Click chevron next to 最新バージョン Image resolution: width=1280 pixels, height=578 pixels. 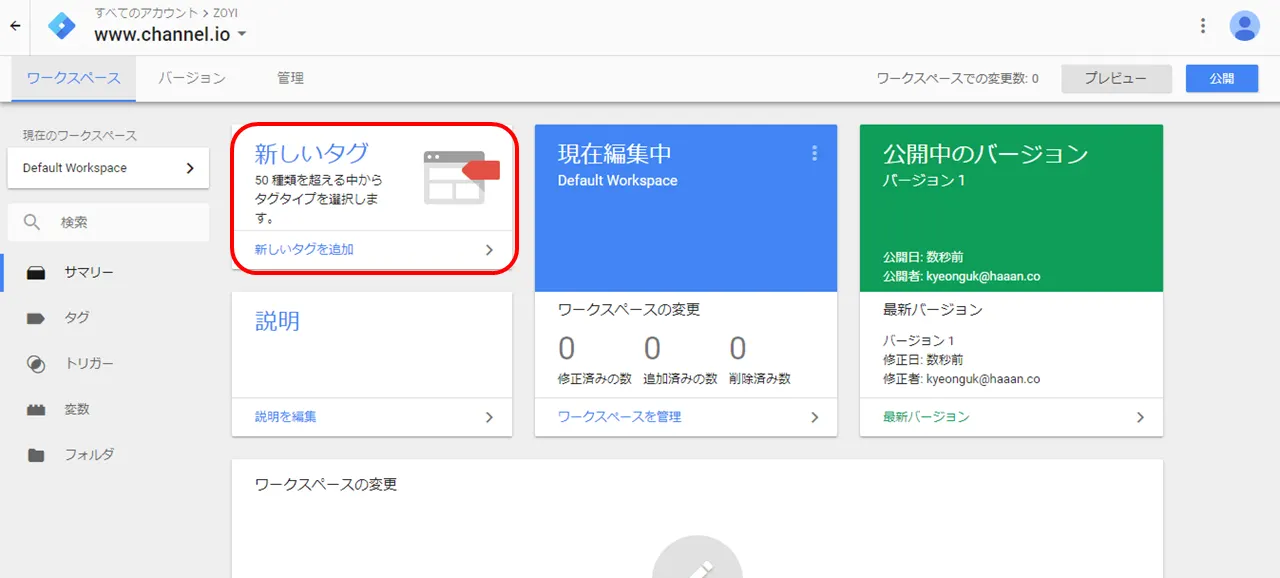tap(1140, 417)
